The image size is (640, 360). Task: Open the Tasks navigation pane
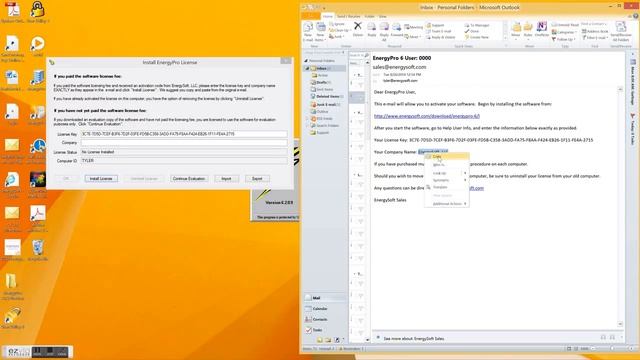click(x=325, y=330)
